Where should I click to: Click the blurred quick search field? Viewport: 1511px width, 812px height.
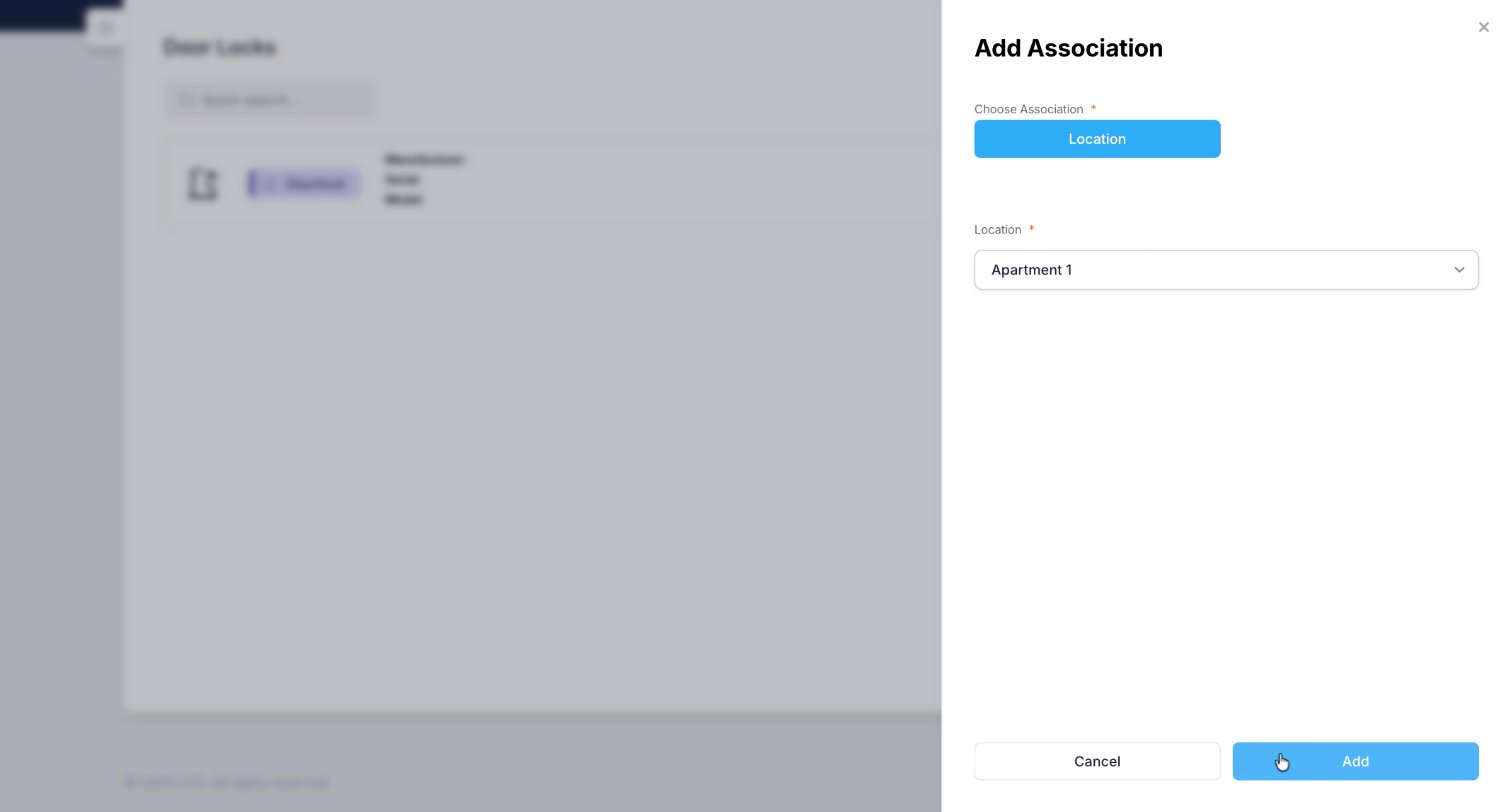(271, 100)
